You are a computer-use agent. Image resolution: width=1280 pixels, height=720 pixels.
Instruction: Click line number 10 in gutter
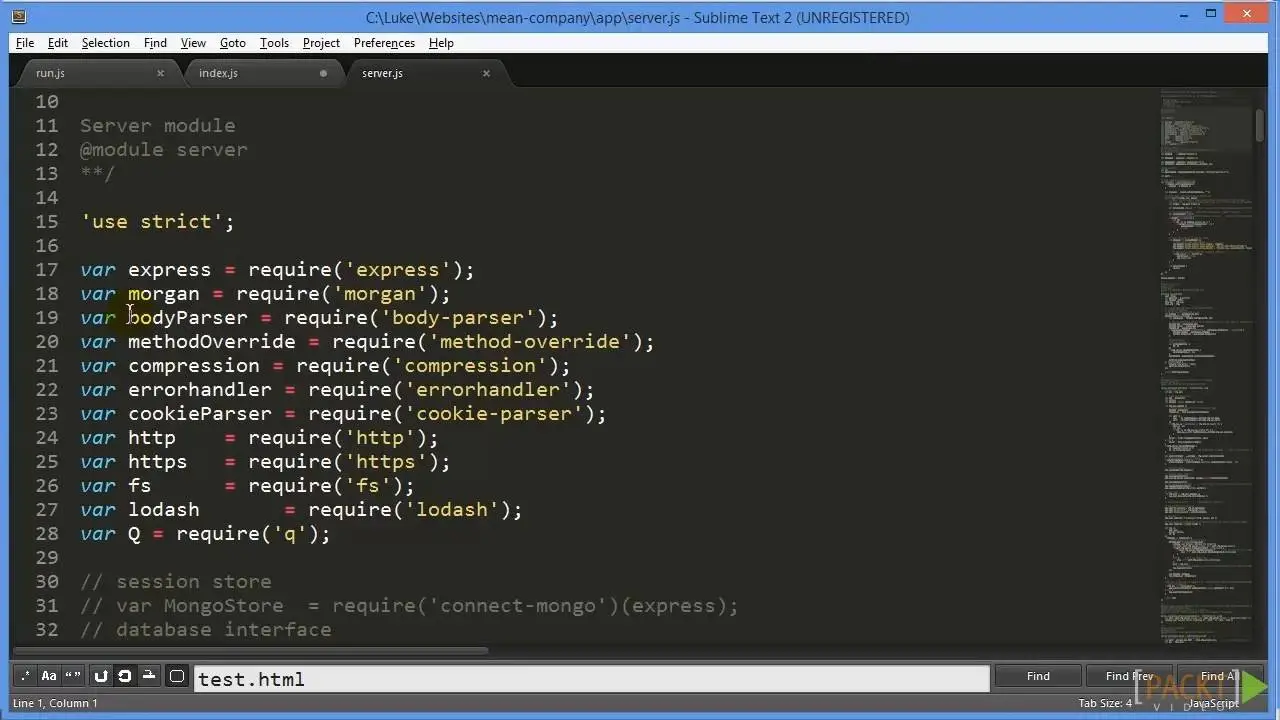tap(47, 101)
